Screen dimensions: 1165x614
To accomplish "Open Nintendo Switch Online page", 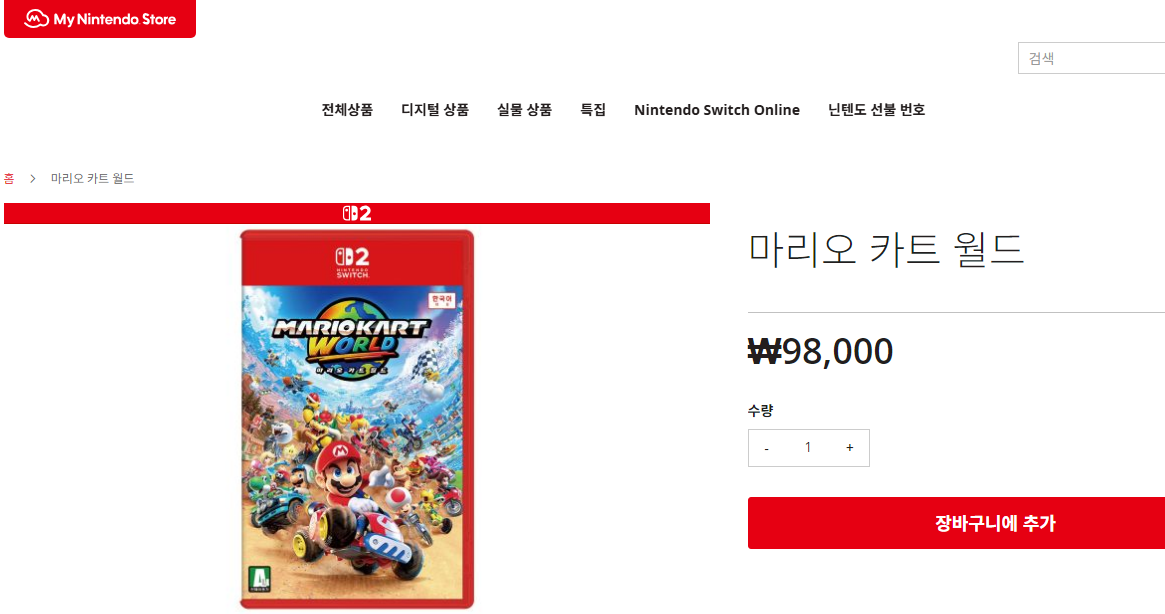I will 717,110.
